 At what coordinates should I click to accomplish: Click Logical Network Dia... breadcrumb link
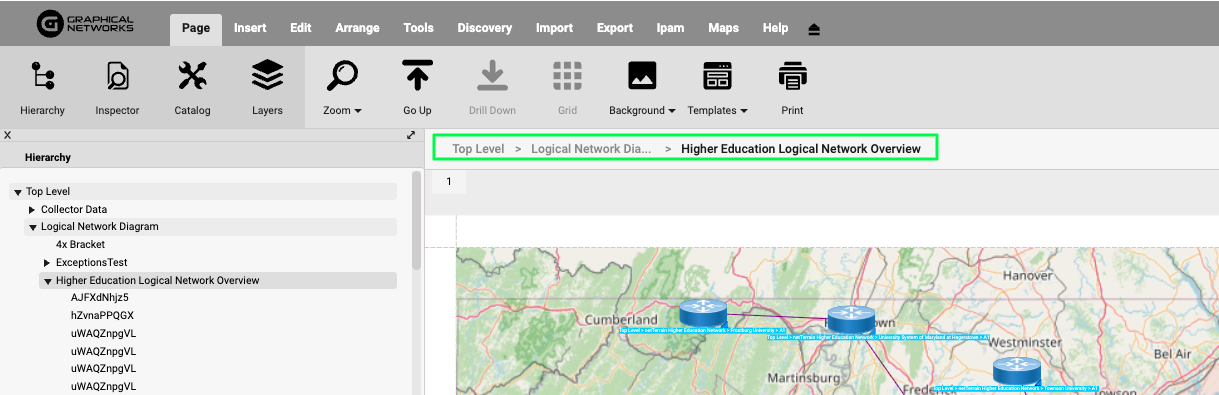tap(591, 149)
